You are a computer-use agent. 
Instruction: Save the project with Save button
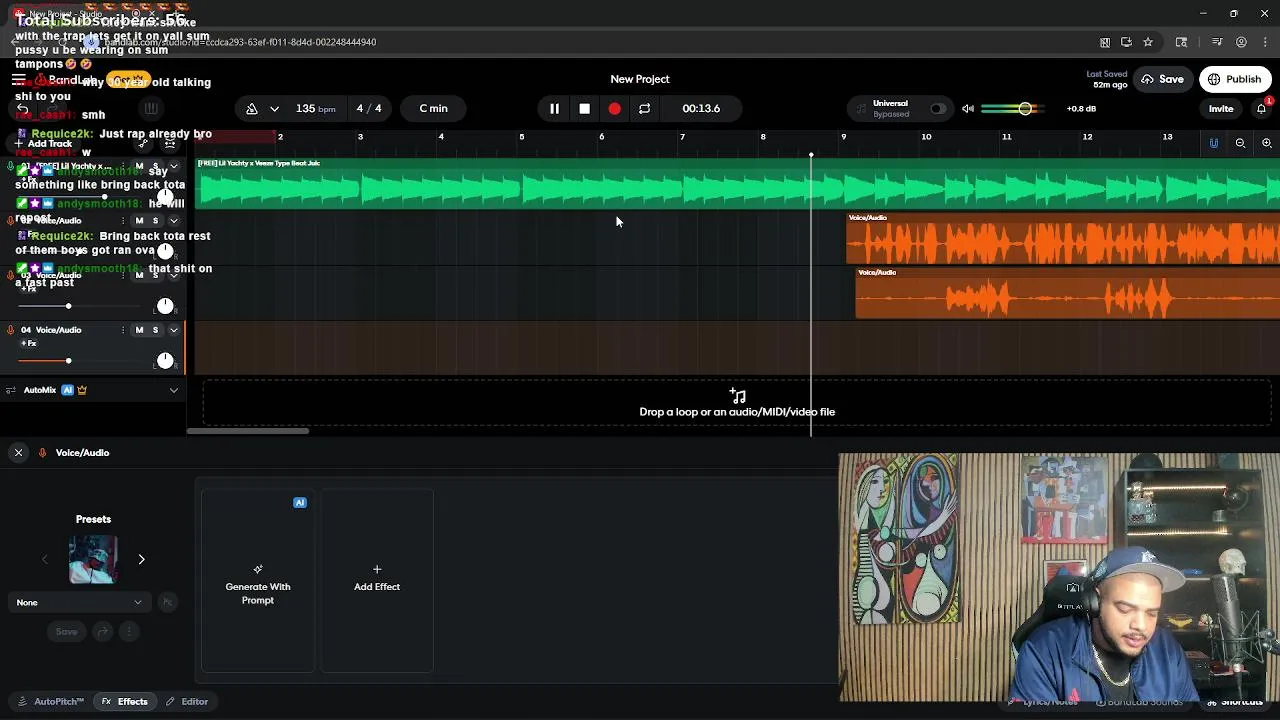point(1162,79)
